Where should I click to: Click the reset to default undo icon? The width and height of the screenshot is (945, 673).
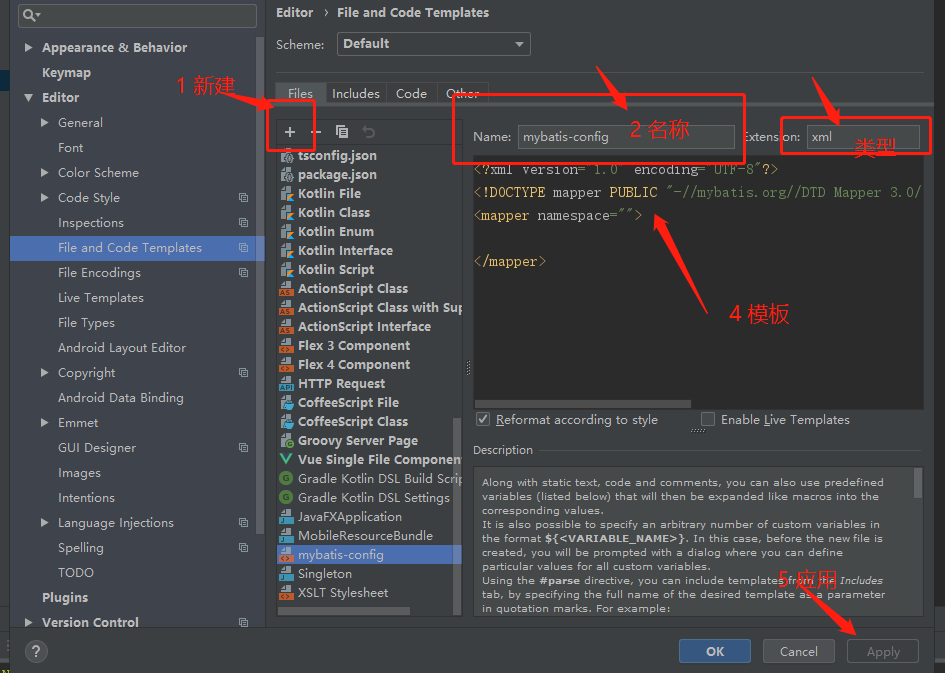368,132
